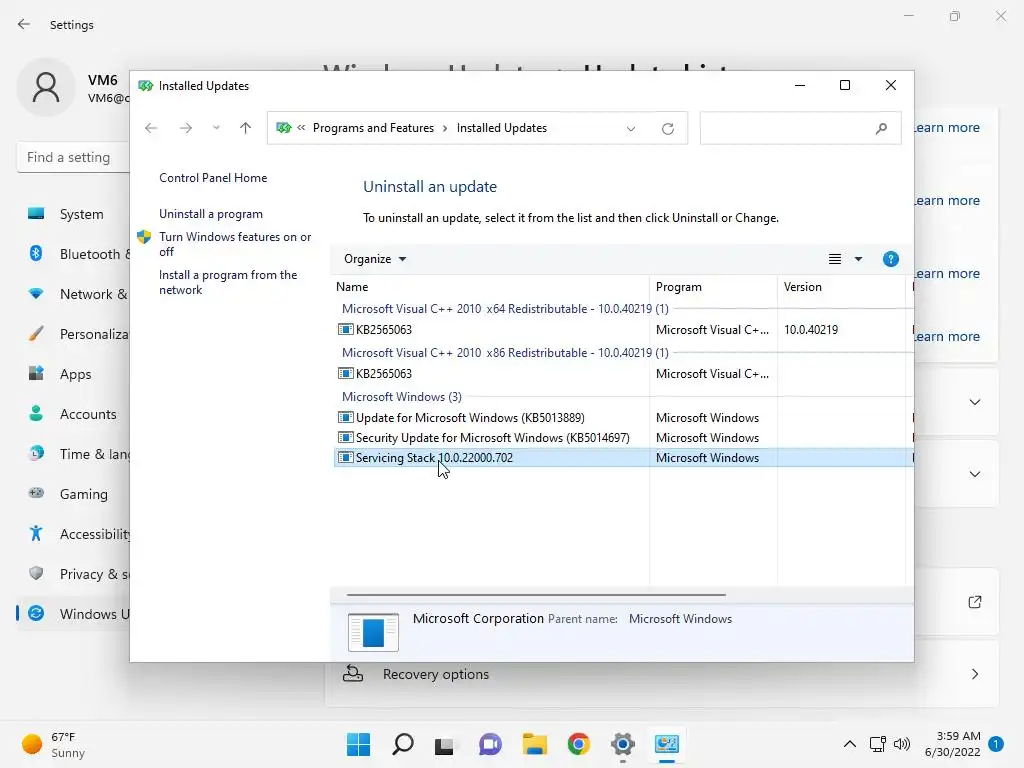Click the Gaming controller icon
This screenshot has height=768, width=1024.
pos(37,493)
